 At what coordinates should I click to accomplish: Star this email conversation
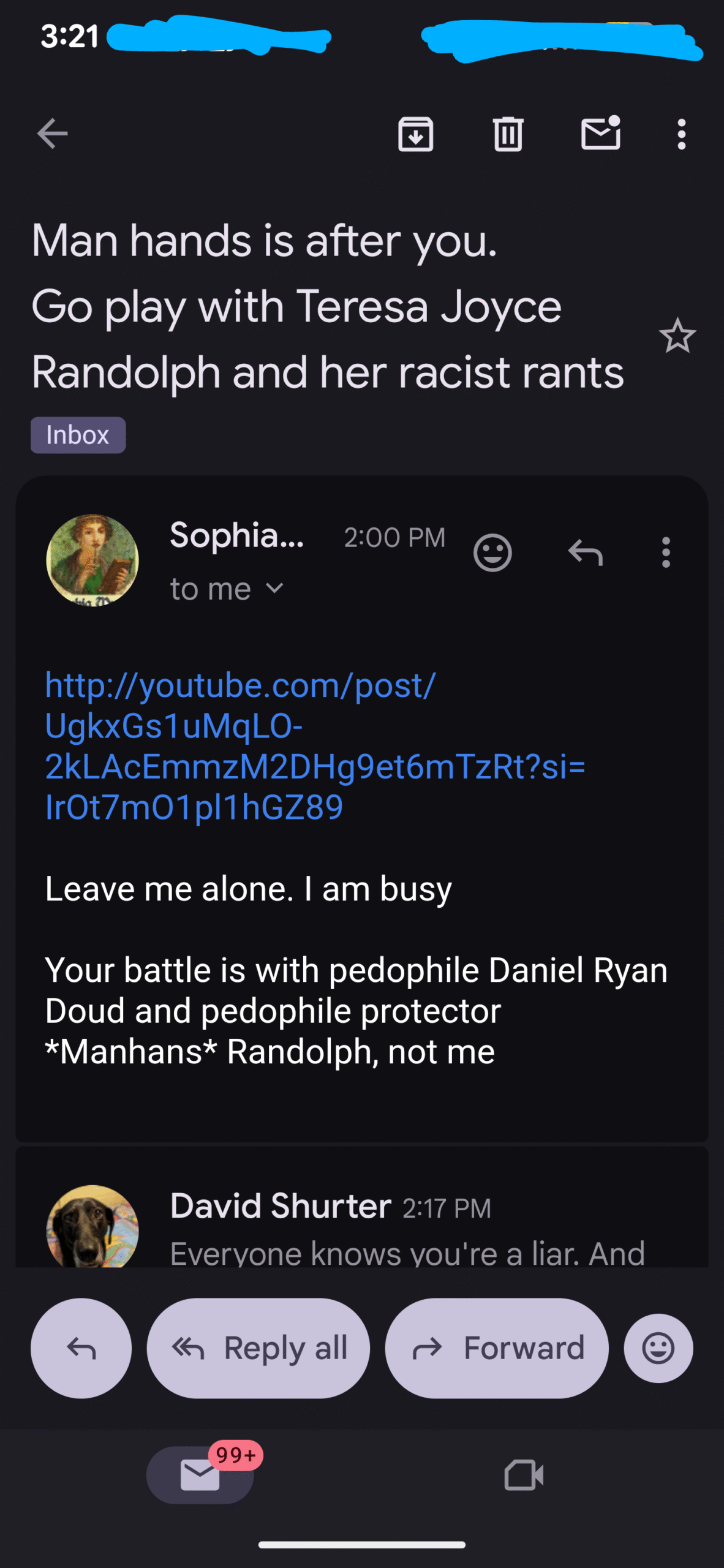coord(677,336)
